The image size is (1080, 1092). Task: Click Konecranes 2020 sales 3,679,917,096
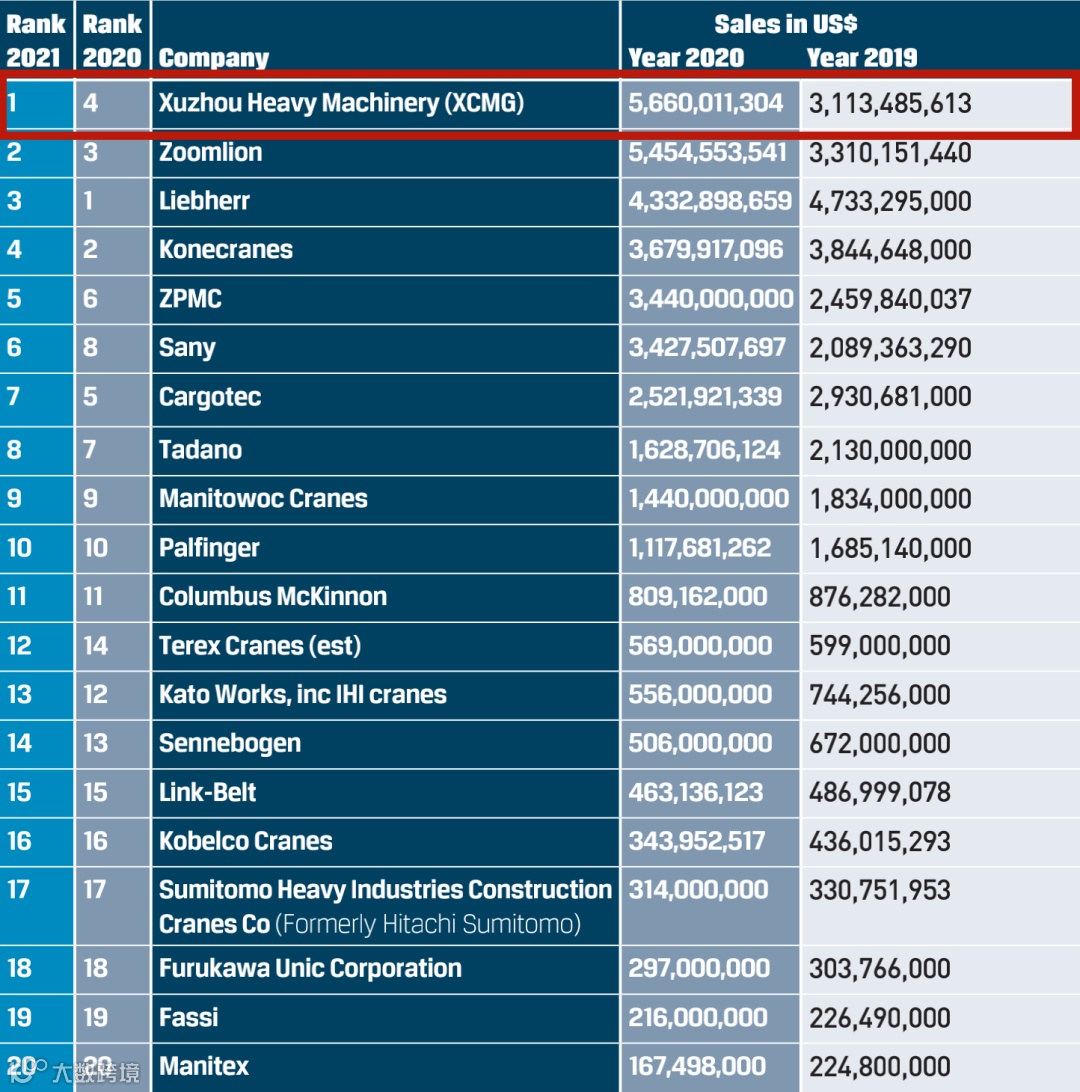click(705, 250)
